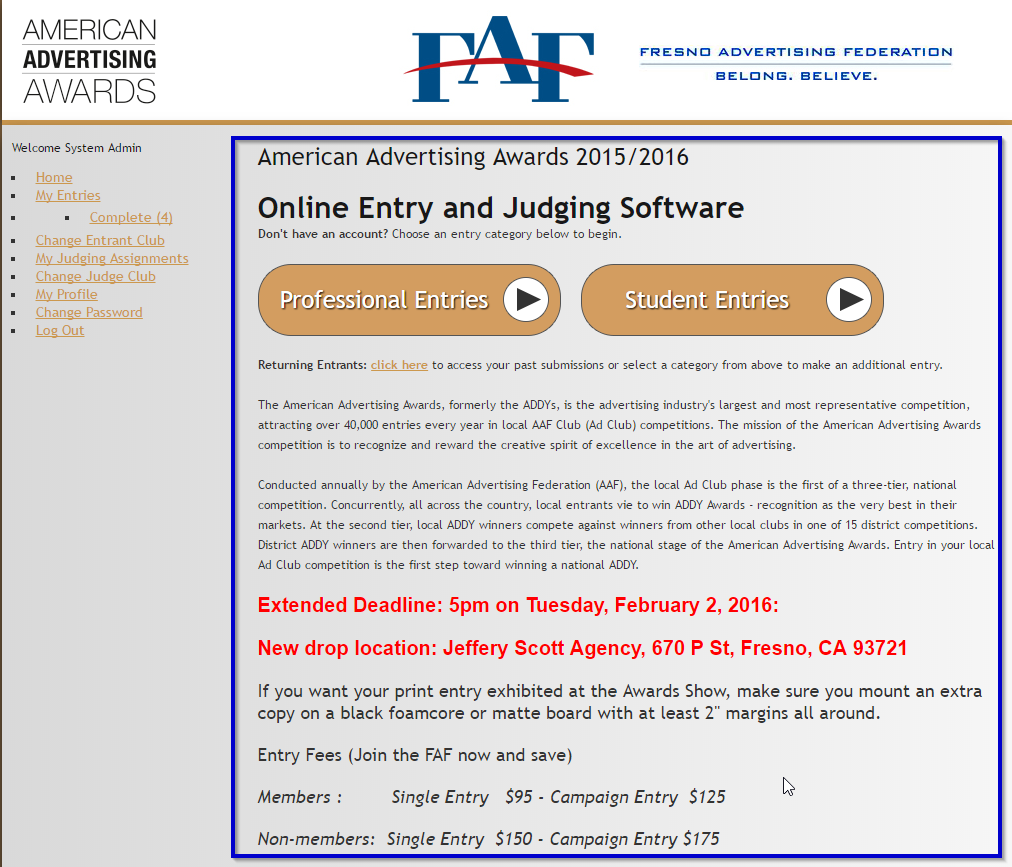The width and height of the screenshot is (1012, 867).
Task: Click 'American Advertising Awards 2015/2016' title
Action: pyautogui.click(x=473, y=157)
